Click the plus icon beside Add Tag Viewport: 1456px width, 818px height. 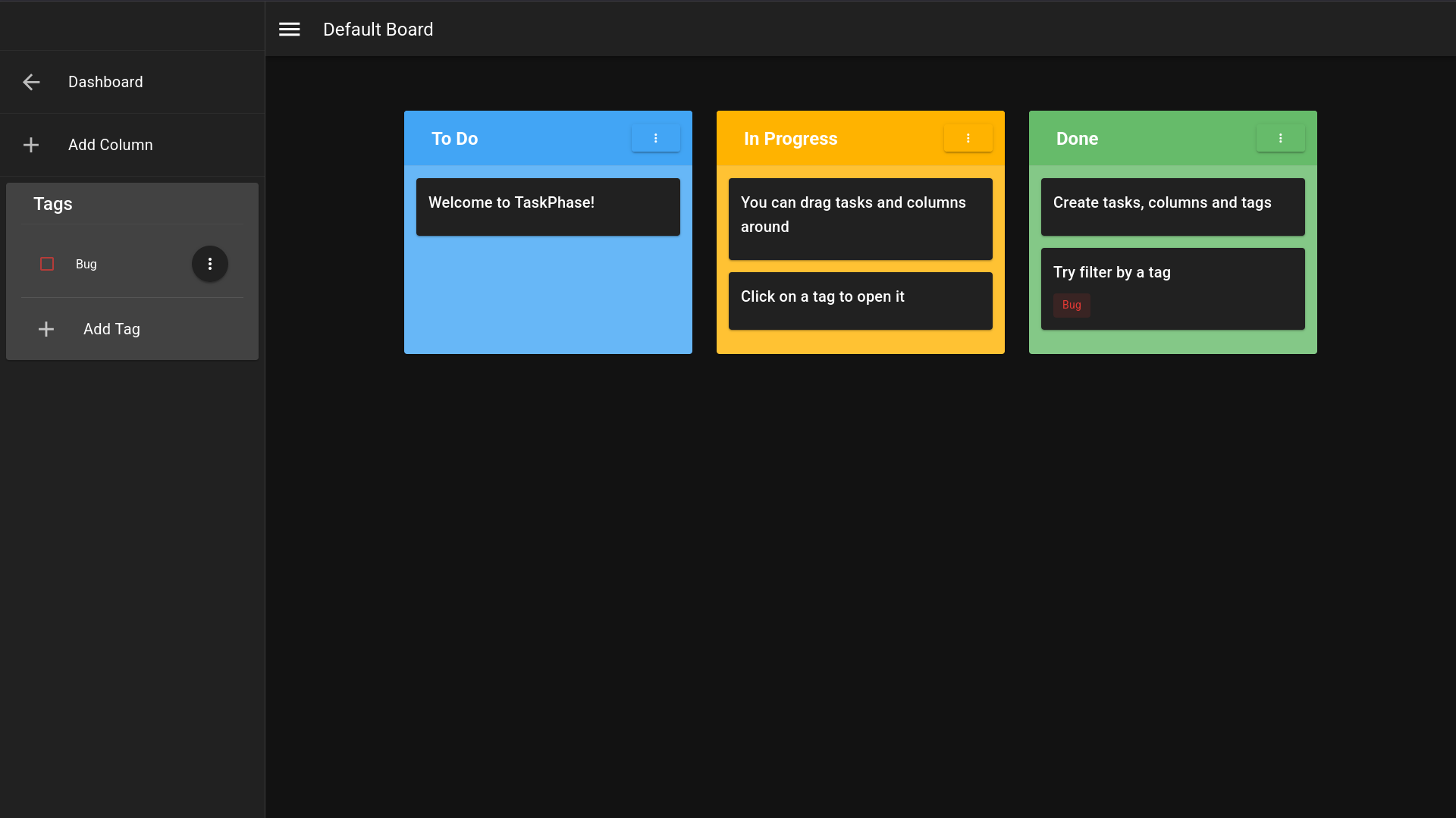point(45,329)
